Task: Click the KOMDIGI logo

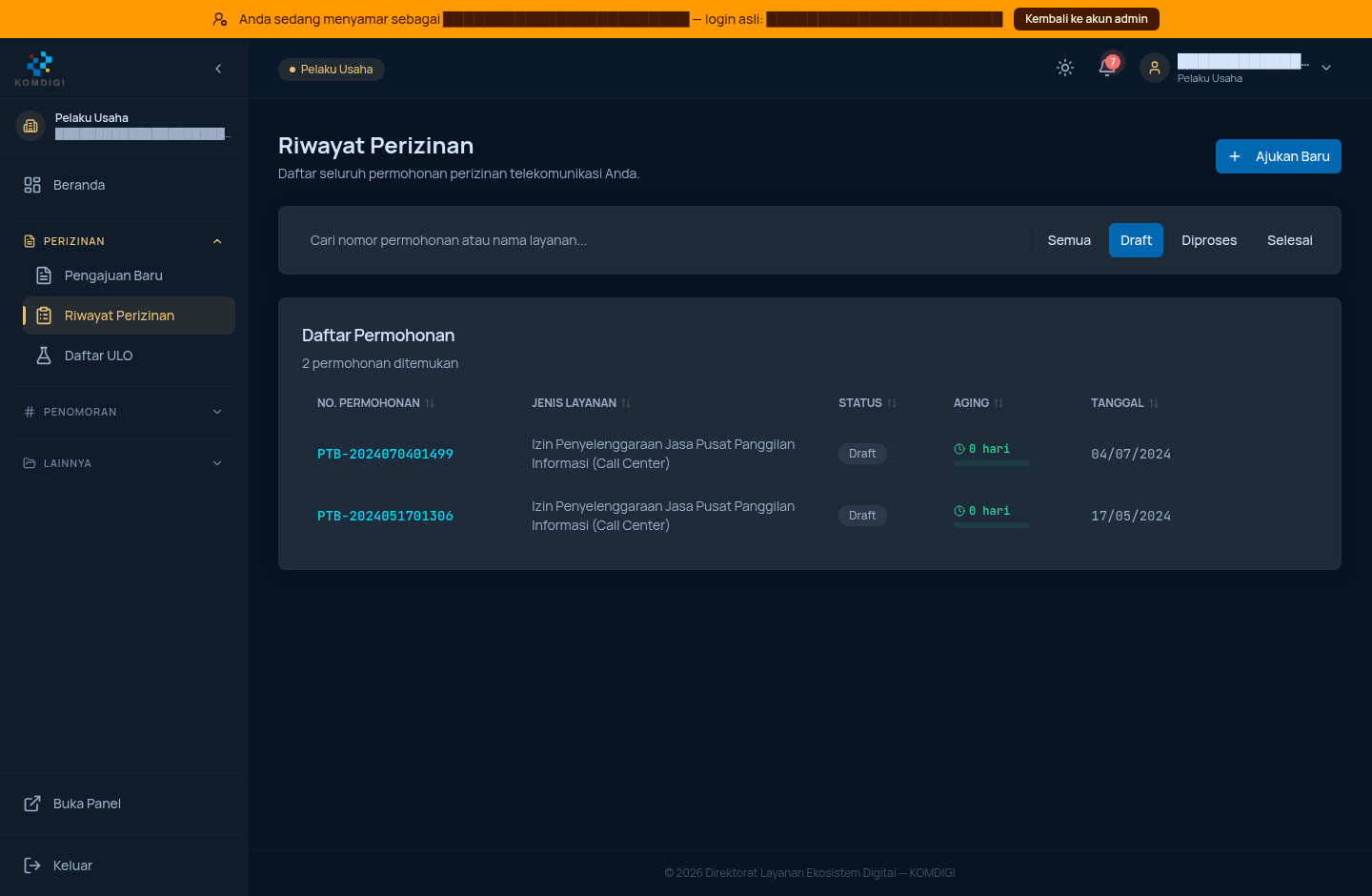Action: pos(40,69)
